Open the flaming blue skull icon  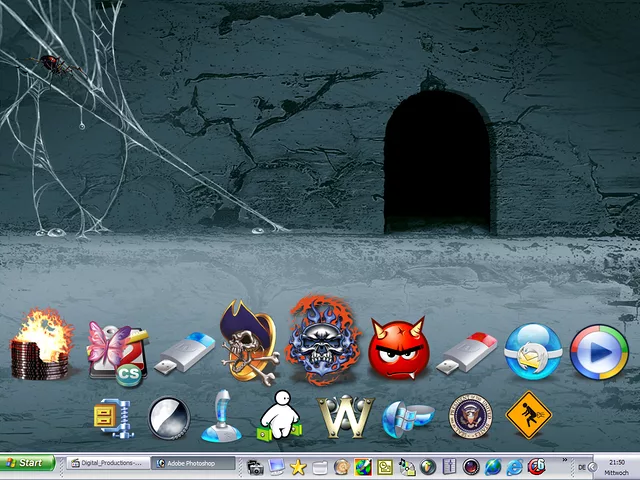point(322,340)
